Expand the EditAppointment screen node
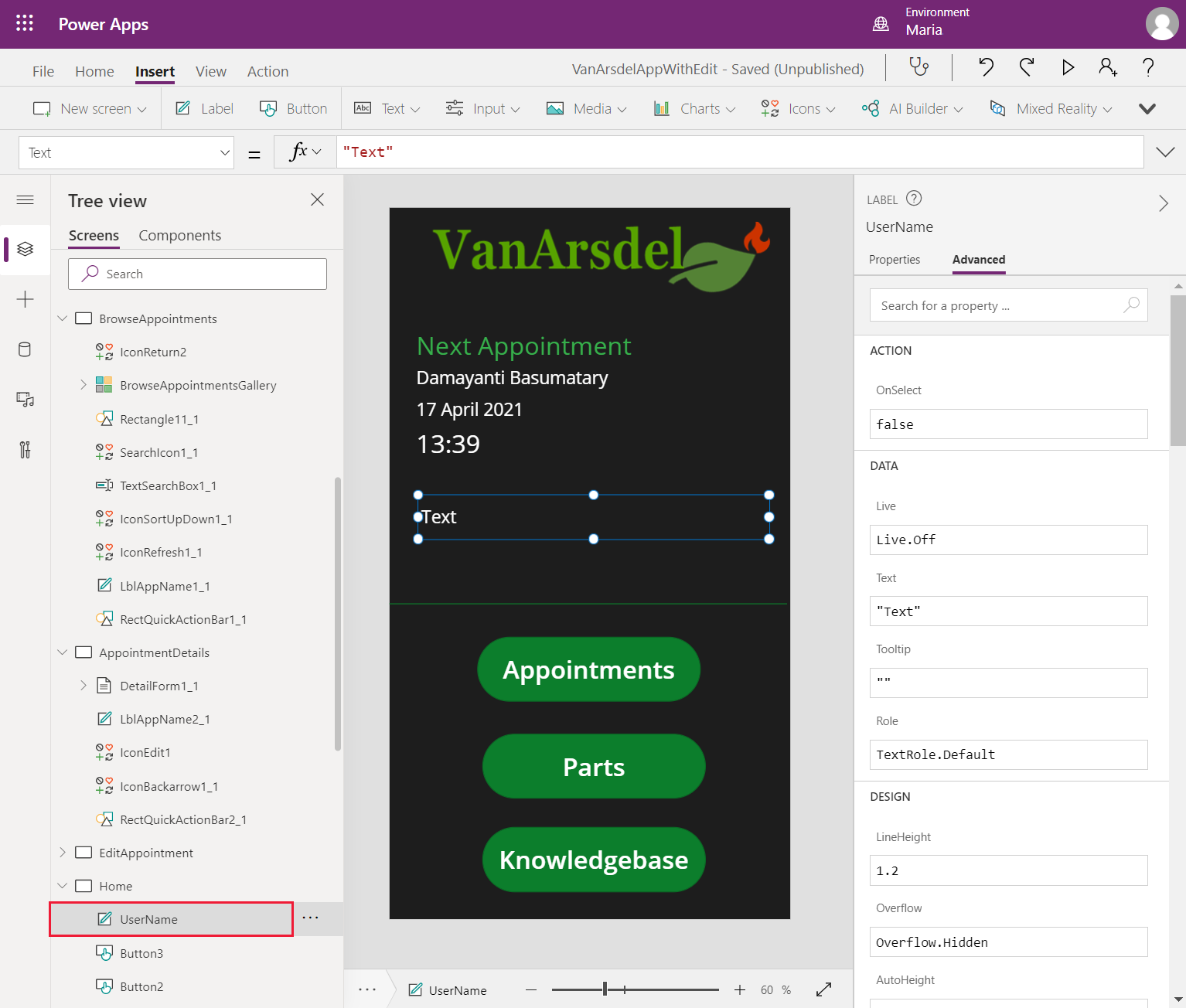This screenshot has width=1186, height=1008. [x=63, y=853]
